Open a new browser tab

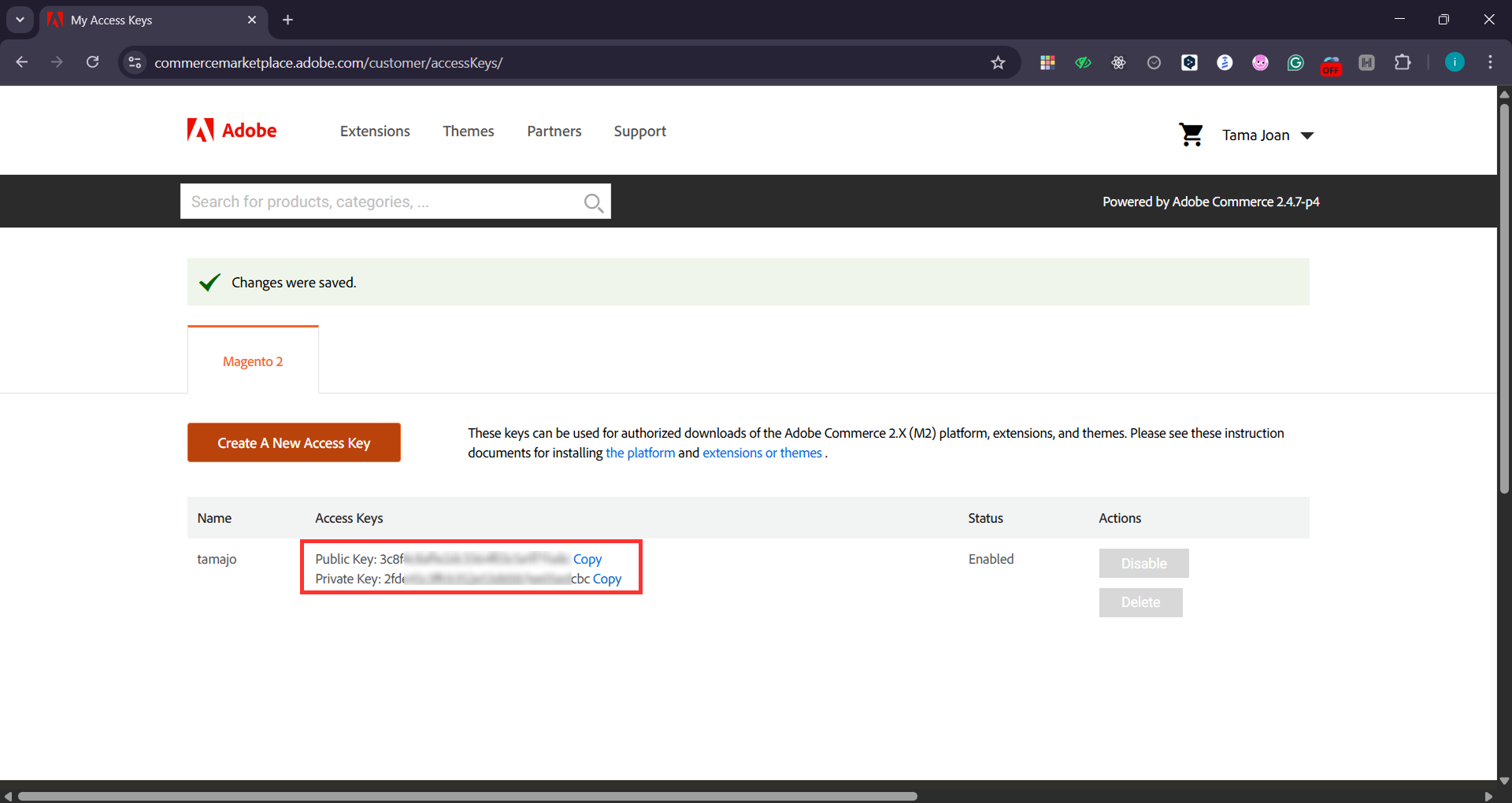(x=287, y=20)
